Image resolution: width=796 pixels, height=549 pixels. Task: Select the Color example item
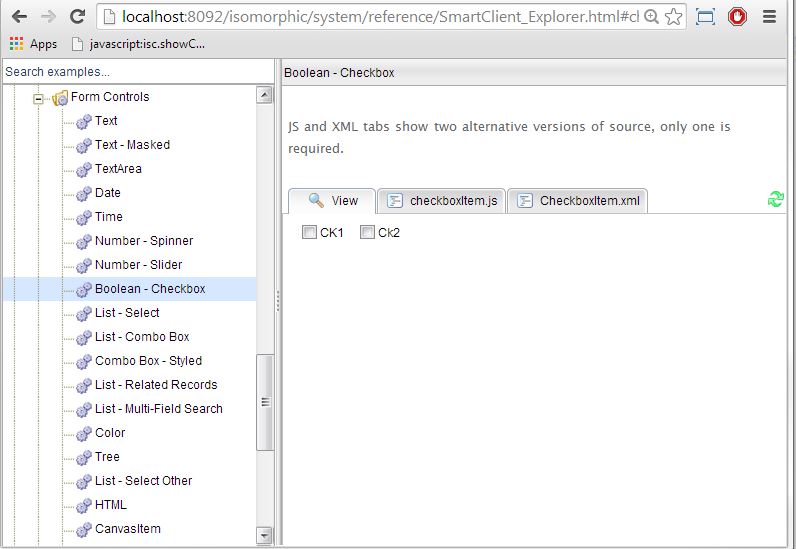coord(110,433)
